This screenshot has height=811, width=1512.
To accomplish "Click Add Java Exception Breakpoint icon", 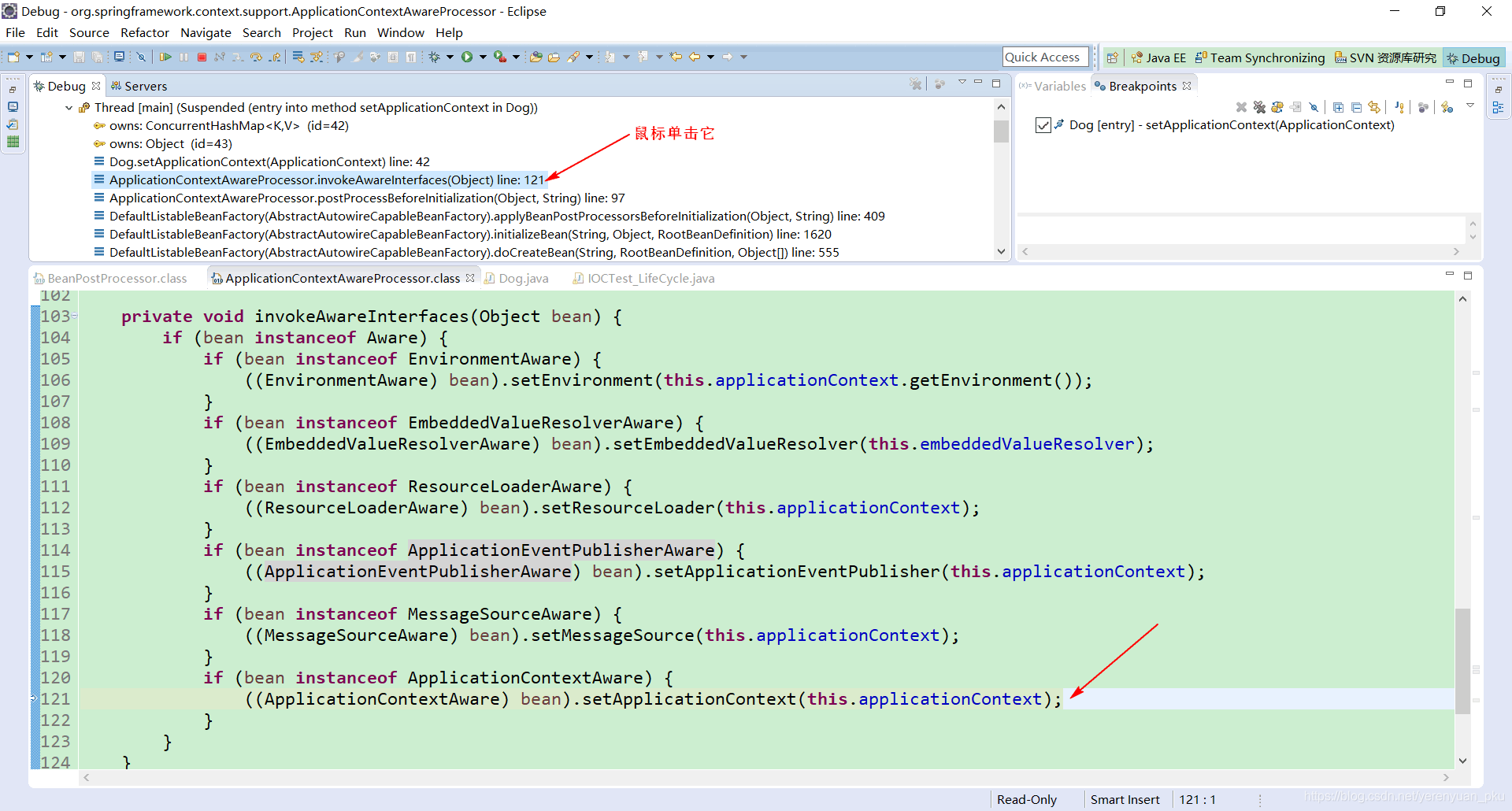I will tap(1399, 107).
